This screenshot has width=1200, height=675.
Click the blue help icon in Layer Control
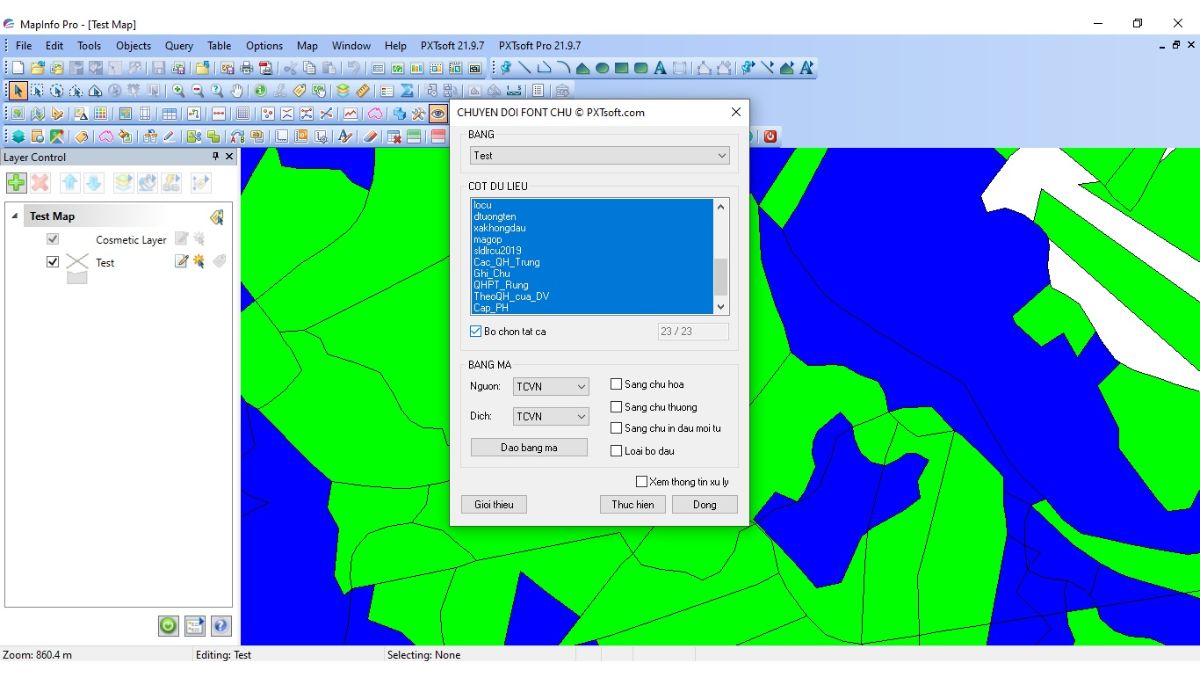220,626
